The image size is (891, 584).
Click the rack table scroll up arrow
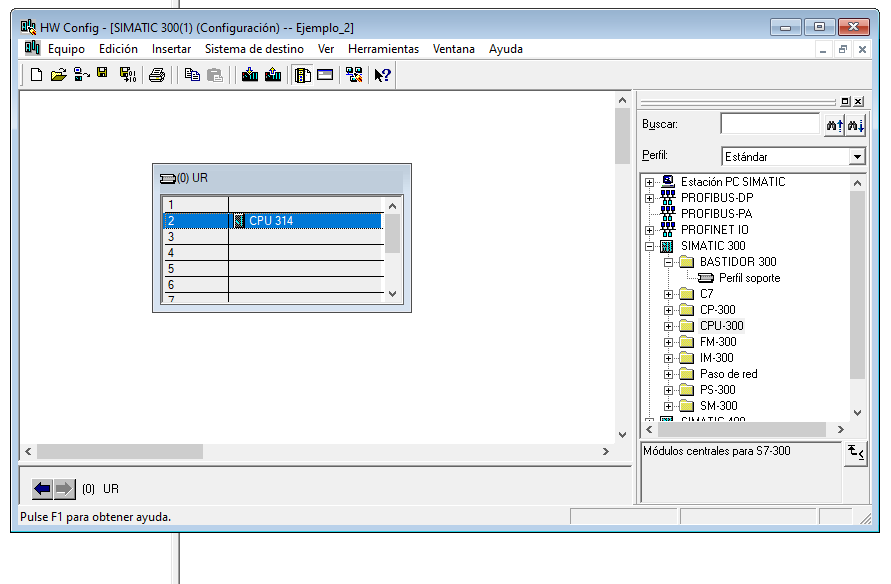click(x=392, y=206)
